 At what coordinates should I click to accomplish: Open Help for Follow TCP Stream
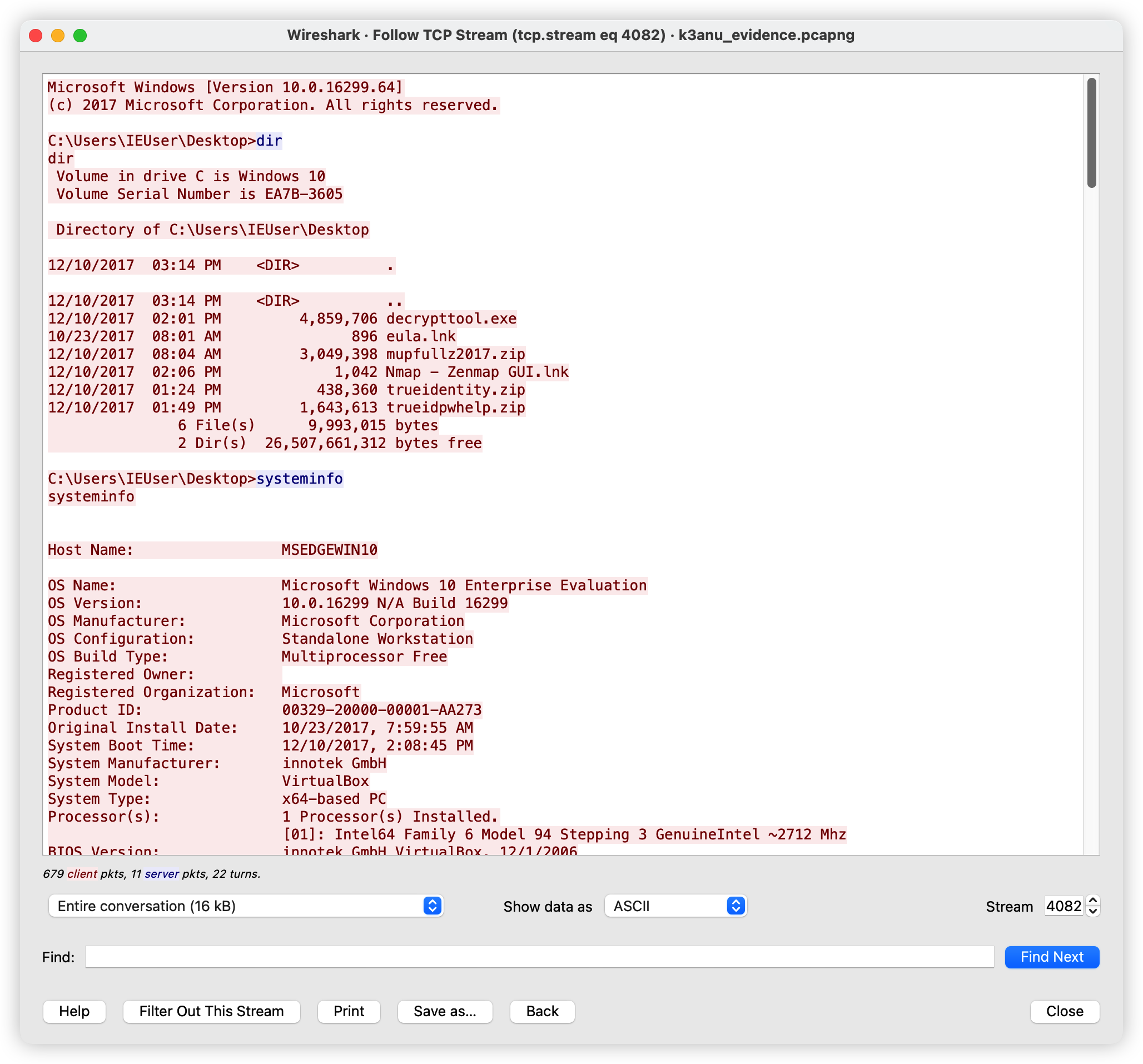tap(74, 1011)
